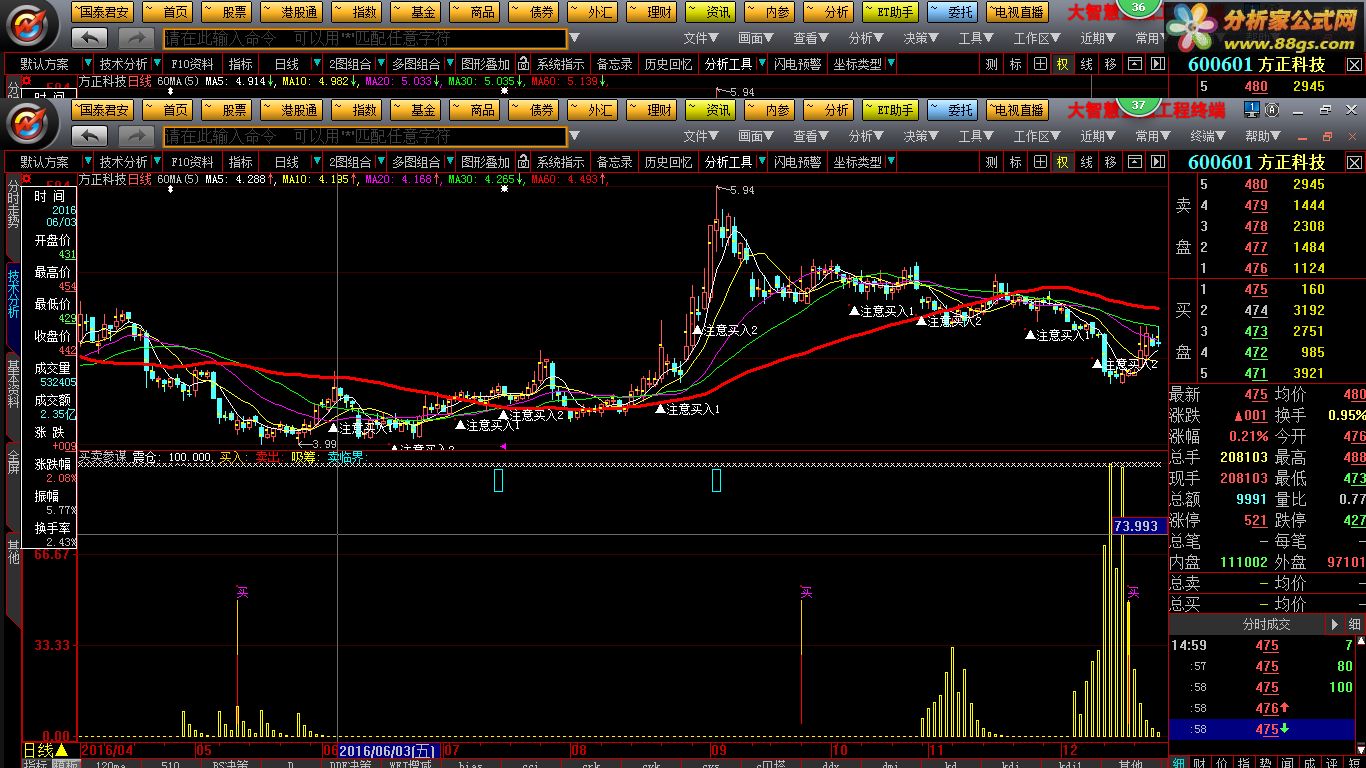Click the ET助手 button in back window
Screen dimensions: 1366x768
pyautogui.click(x=889, y=12)
